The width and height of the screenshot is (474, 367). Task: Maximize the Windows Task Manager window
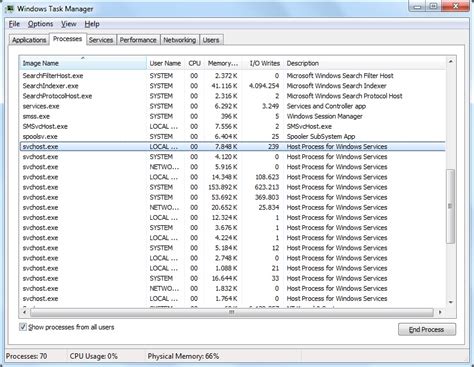tap(434, 6)
